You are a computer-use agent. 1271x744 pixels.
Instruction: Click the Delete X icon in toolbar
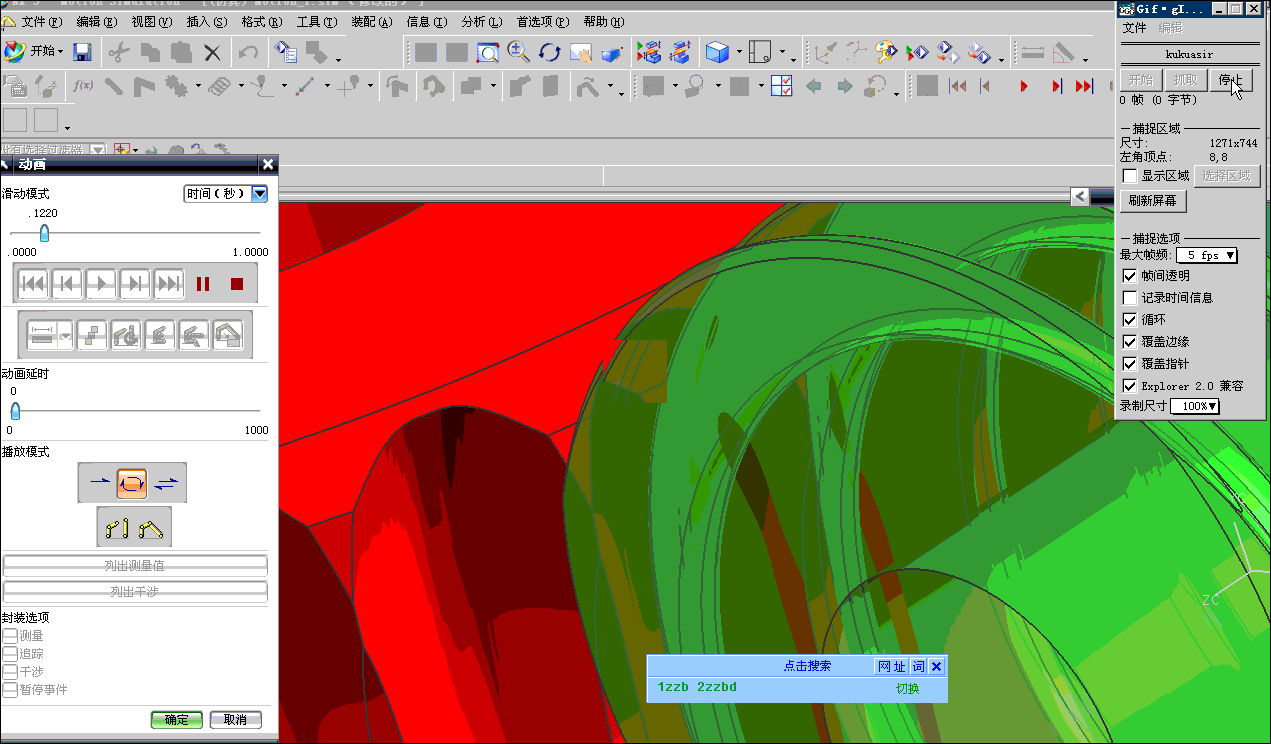pos(212,52)
